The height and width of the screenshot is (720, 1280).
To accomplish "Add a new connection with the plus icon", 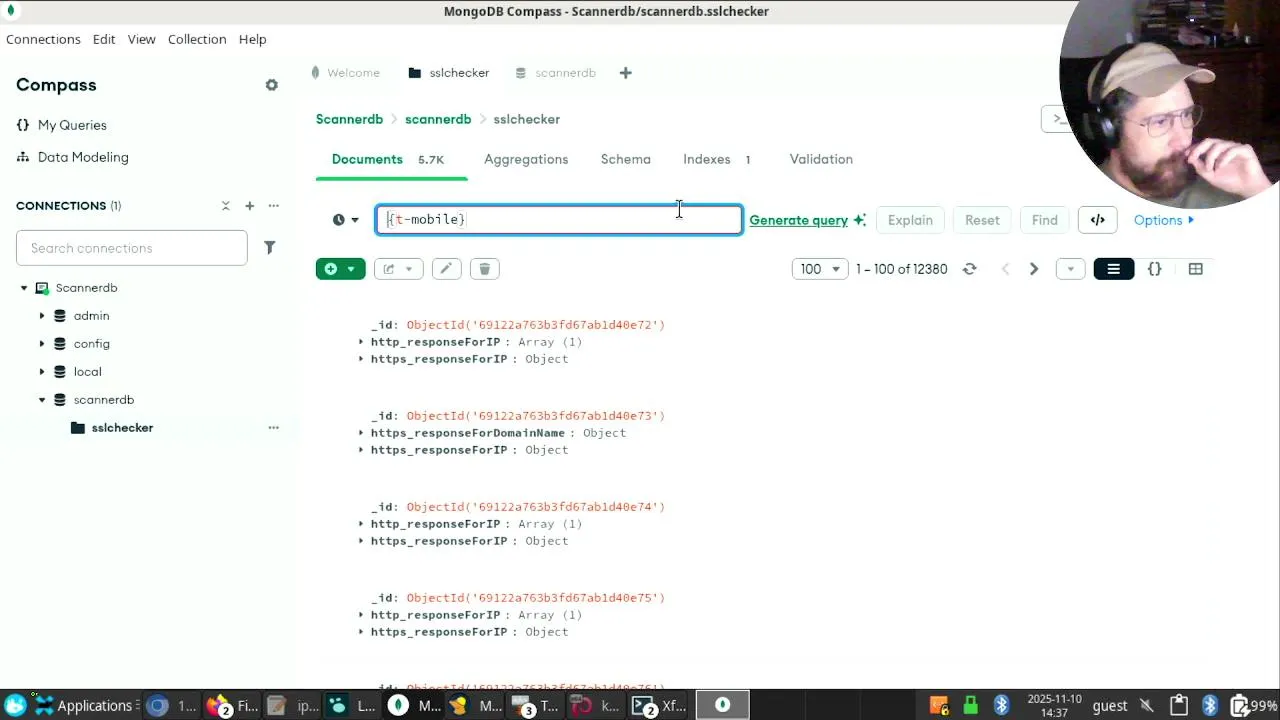I will click(x=250, y=206).
